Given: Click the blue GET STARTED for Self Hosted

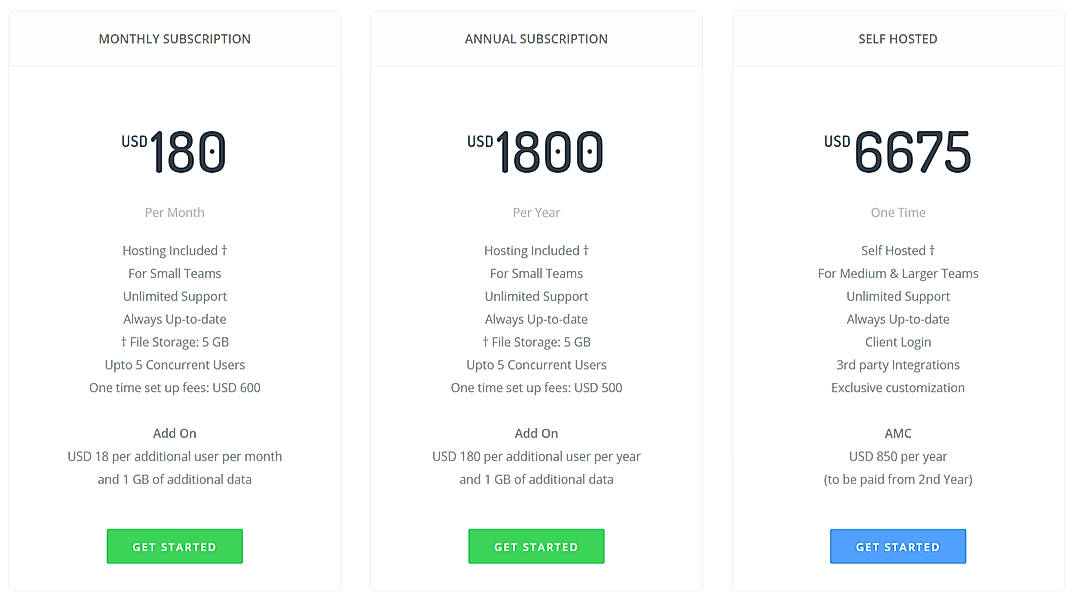Looking at the screenshot, I should pyautogui.click(x=897, y=546).
